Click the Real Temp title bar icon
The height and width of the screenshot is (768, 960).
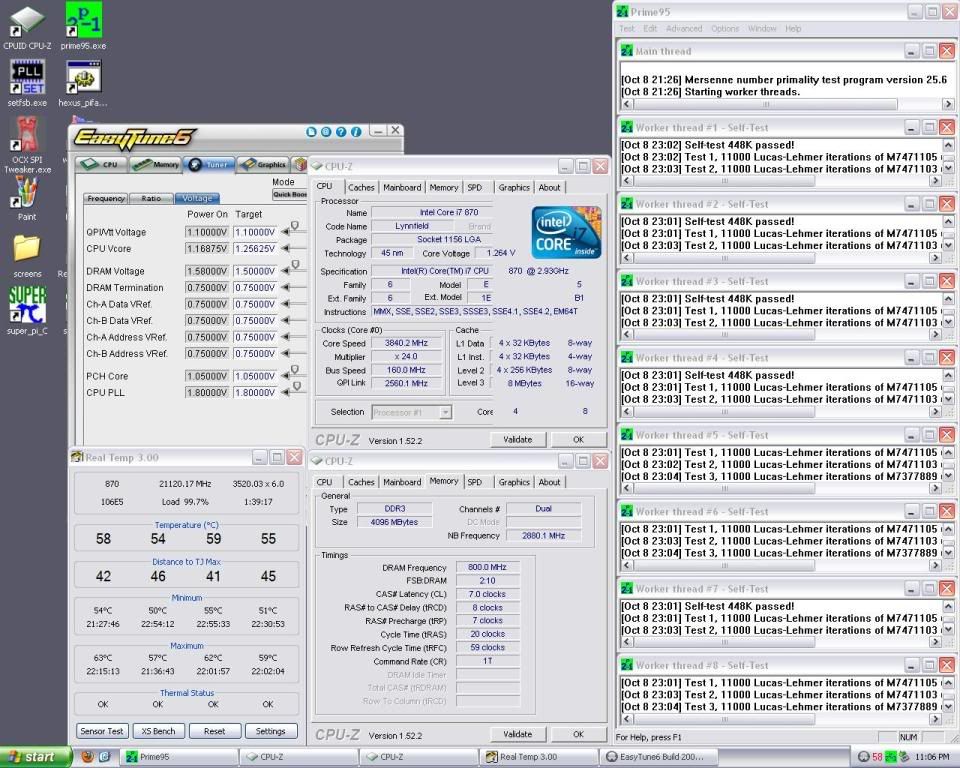[x=77, y=457]
